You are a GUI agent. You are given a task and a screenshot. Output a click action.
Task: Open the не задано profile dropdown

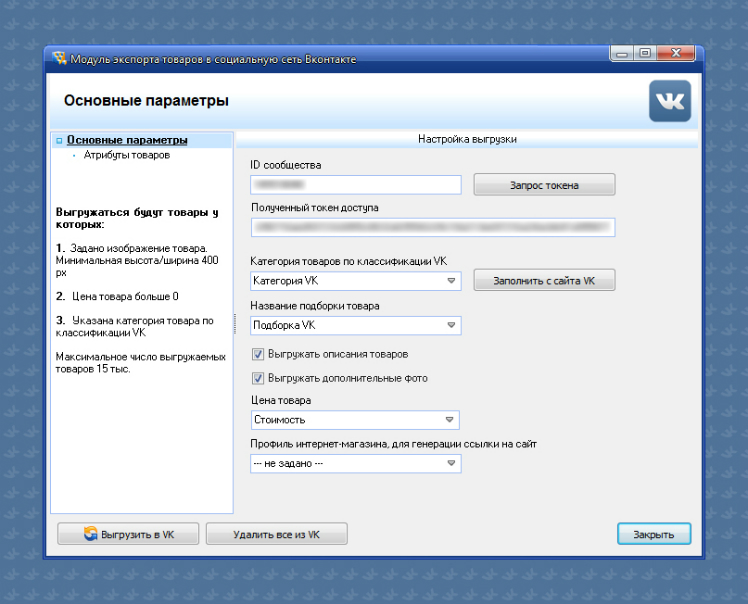[x=355, y=463]
